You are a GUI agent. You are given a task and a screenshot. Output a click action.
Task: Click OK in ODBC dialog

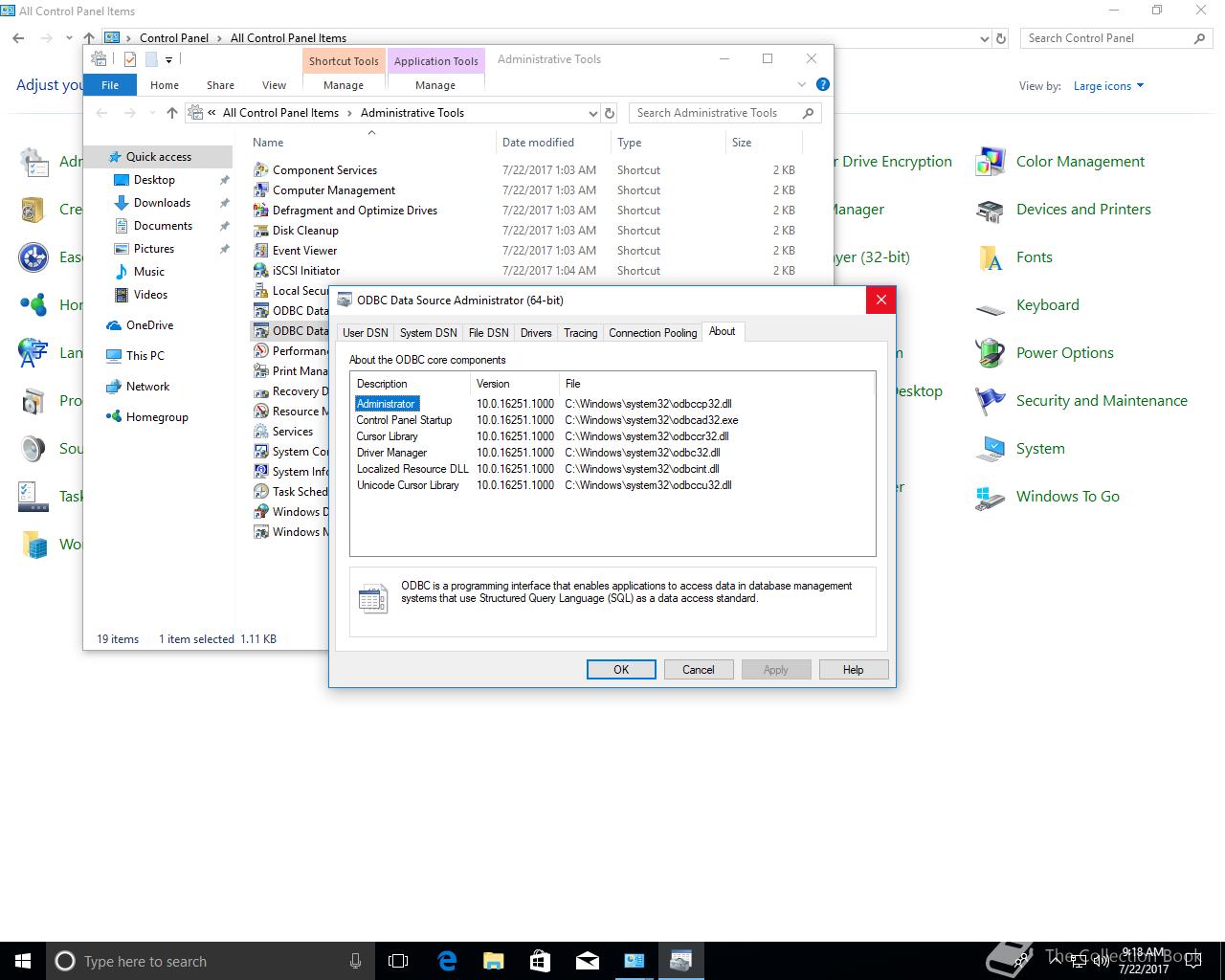coord(621,670)
